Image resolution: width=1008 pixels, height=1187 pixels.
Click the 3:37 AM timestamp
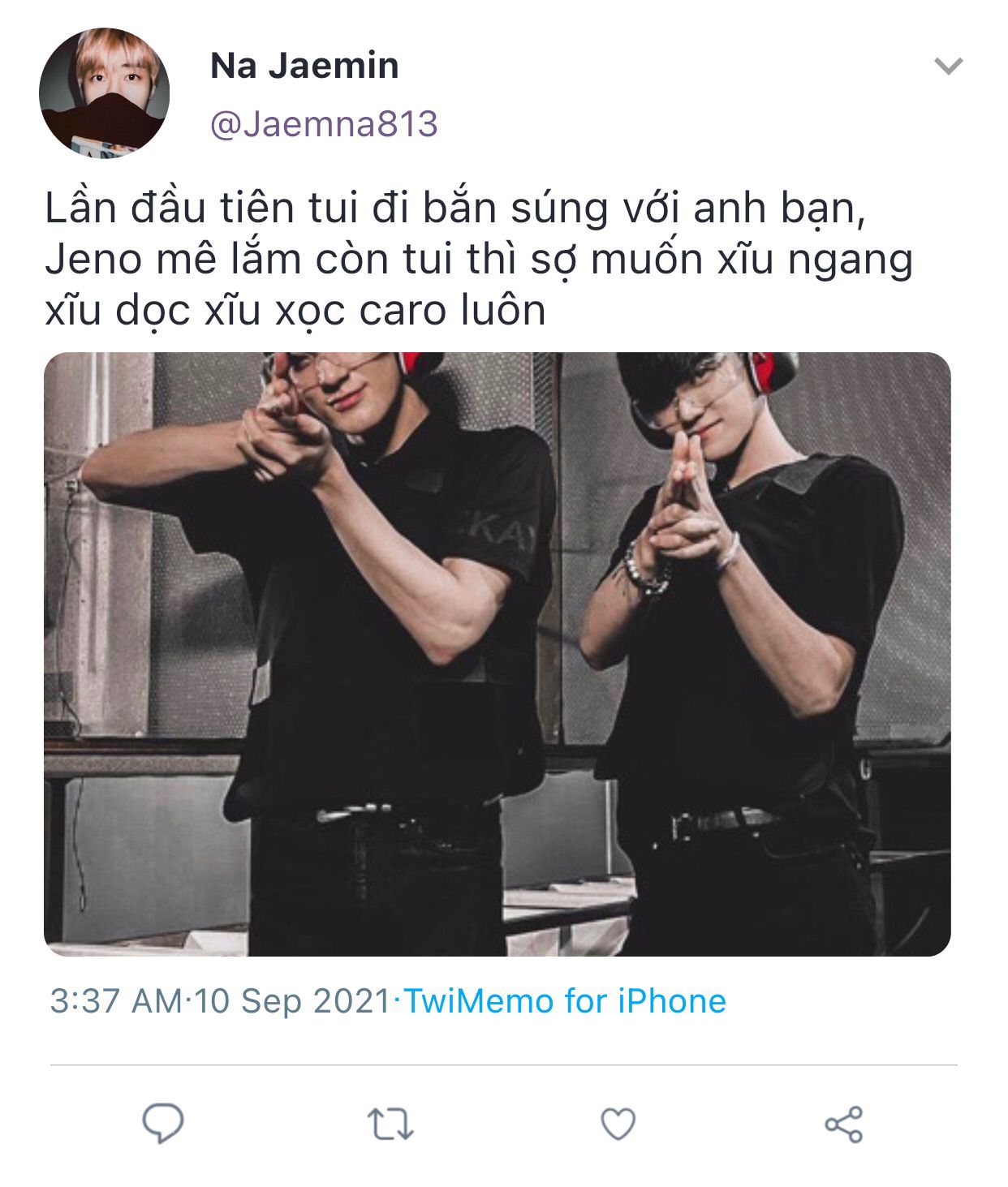(117, 1001)
